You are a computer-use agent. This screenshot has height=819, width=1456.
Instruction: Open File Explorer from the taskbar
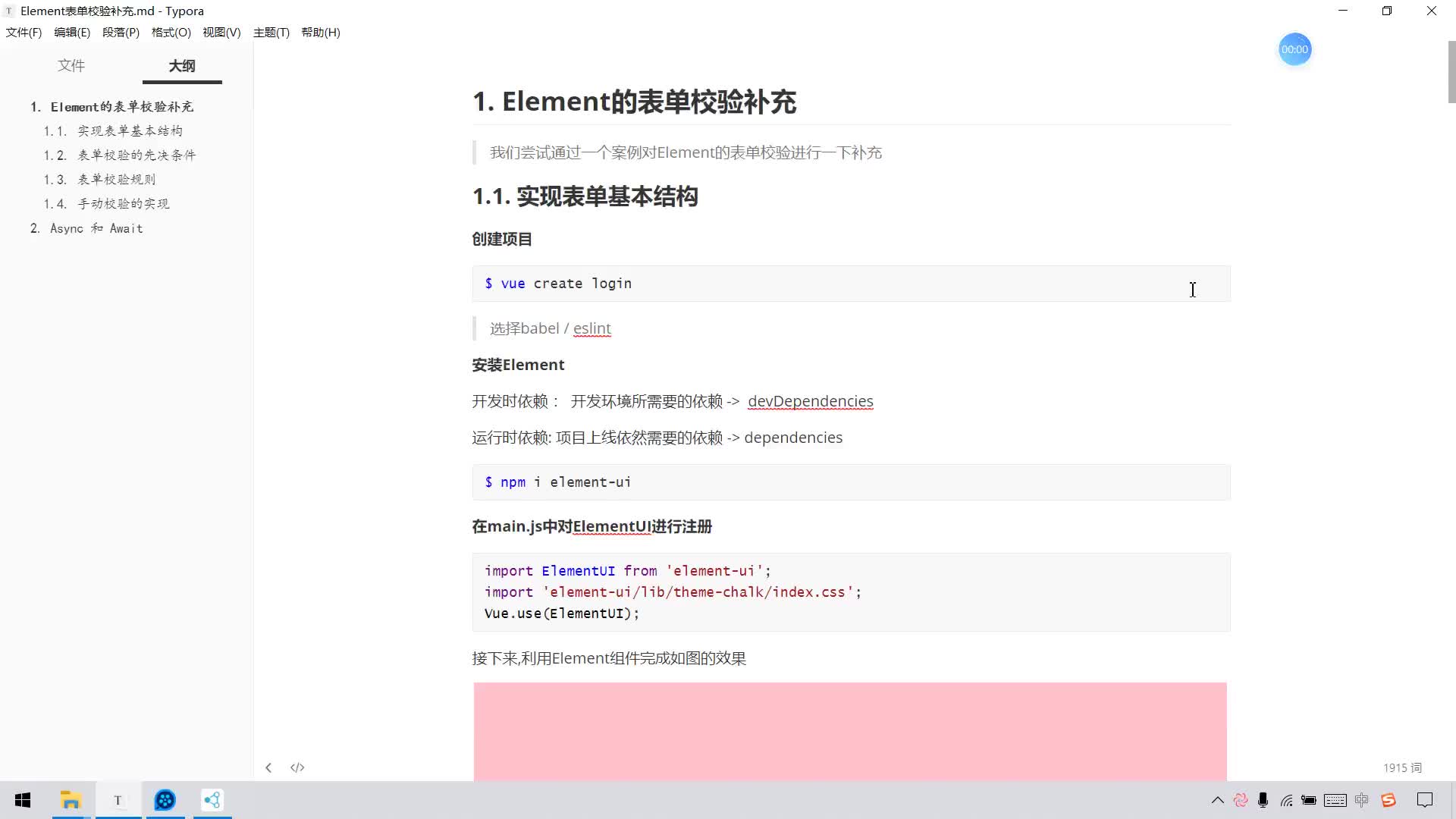pos(71,800)
